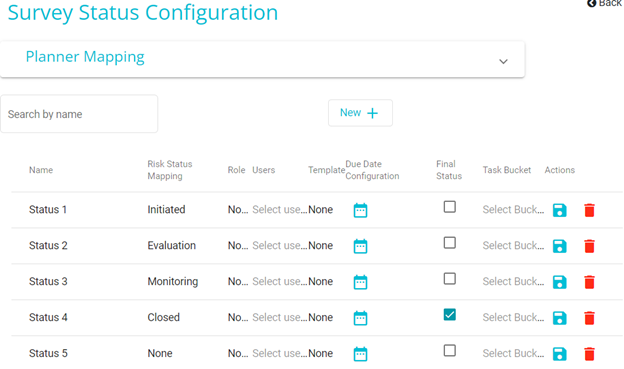The height and width of the screenshot is (369, 624).
Task: Open Users selector for Status 1
Action: [280, 209]
